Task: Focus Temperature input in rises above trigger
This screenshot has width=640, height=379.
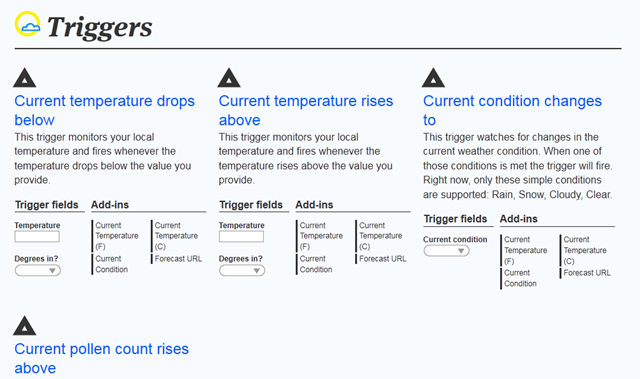Action: point(241,237)
